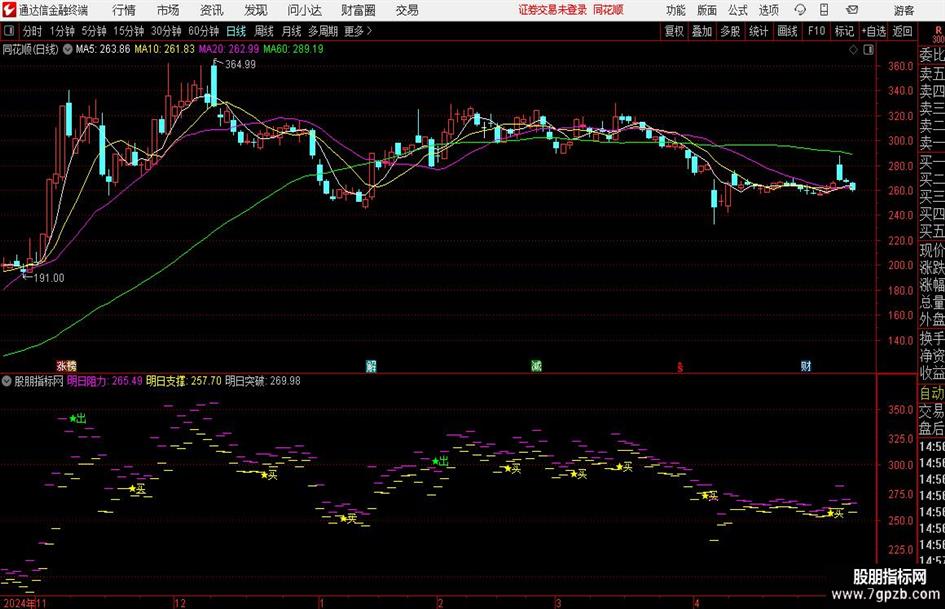
Task: Click the 画线 drawing button
Action: pos(787,31)
